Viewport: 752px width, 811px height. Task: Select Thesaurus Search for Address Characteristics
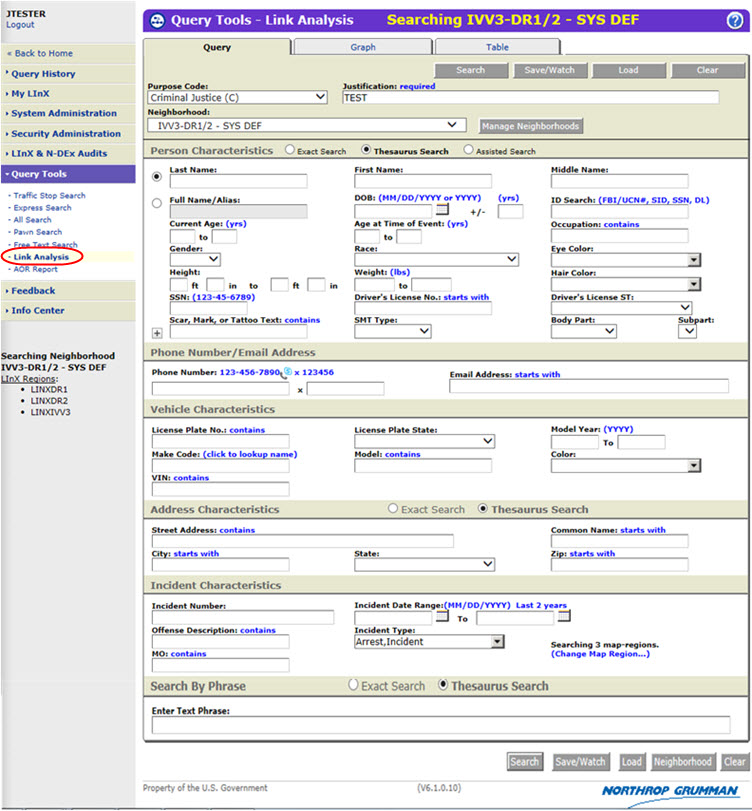pyautogui.click(x=483, y=508)
